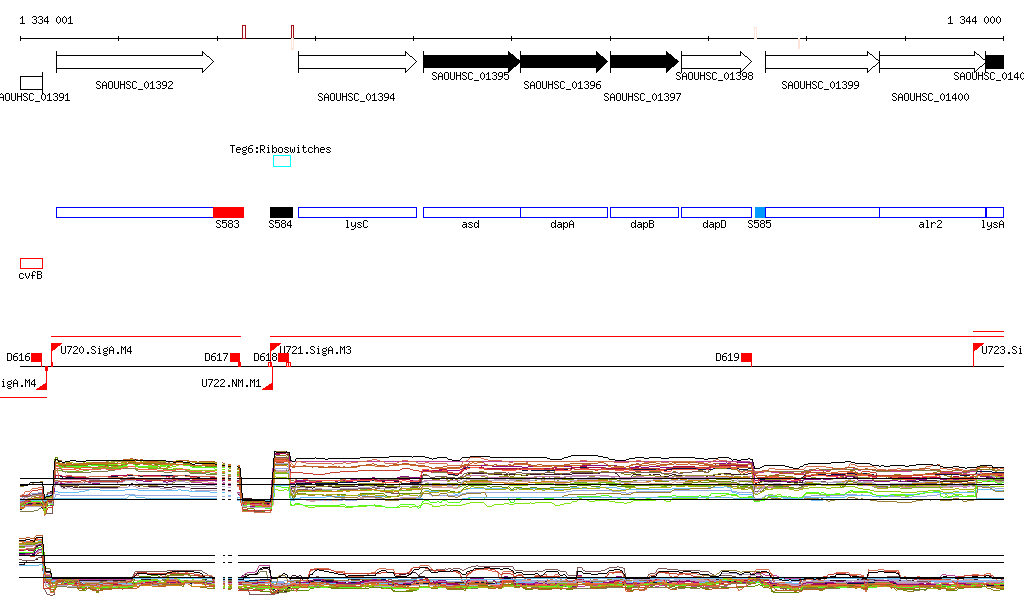Viewport: 1024px width, 611px height.
Task: Click the D618 red marker
Action: [284, 358]
